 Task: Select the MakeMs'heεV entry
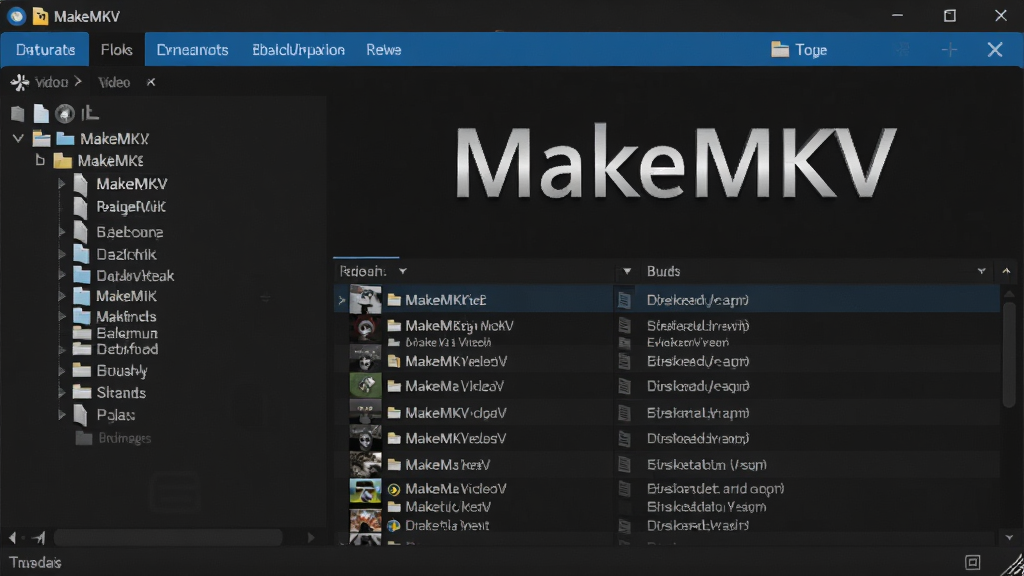pos(447,465)
